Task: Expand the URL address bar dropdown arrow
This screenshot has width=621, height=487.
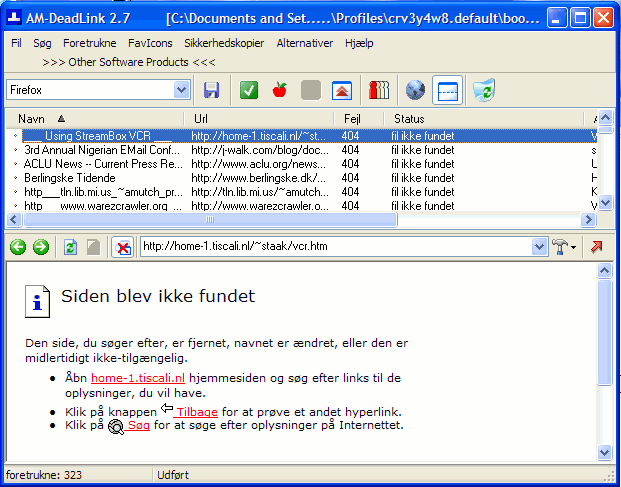Action: pyautogui.click(x=539, y=247)
